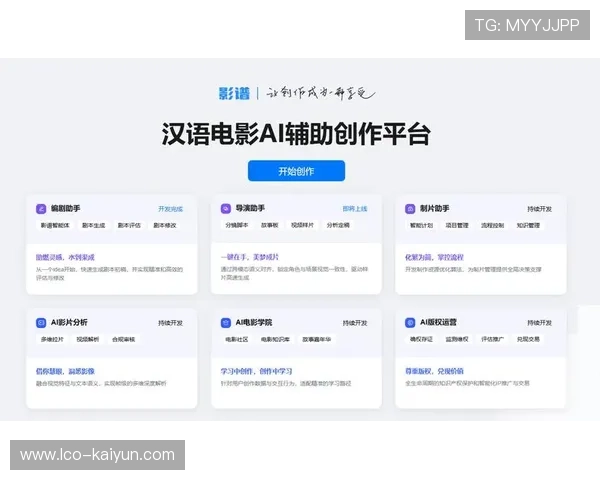
Task: Select the 项目管理 tag
Action: tap(457, 225)
